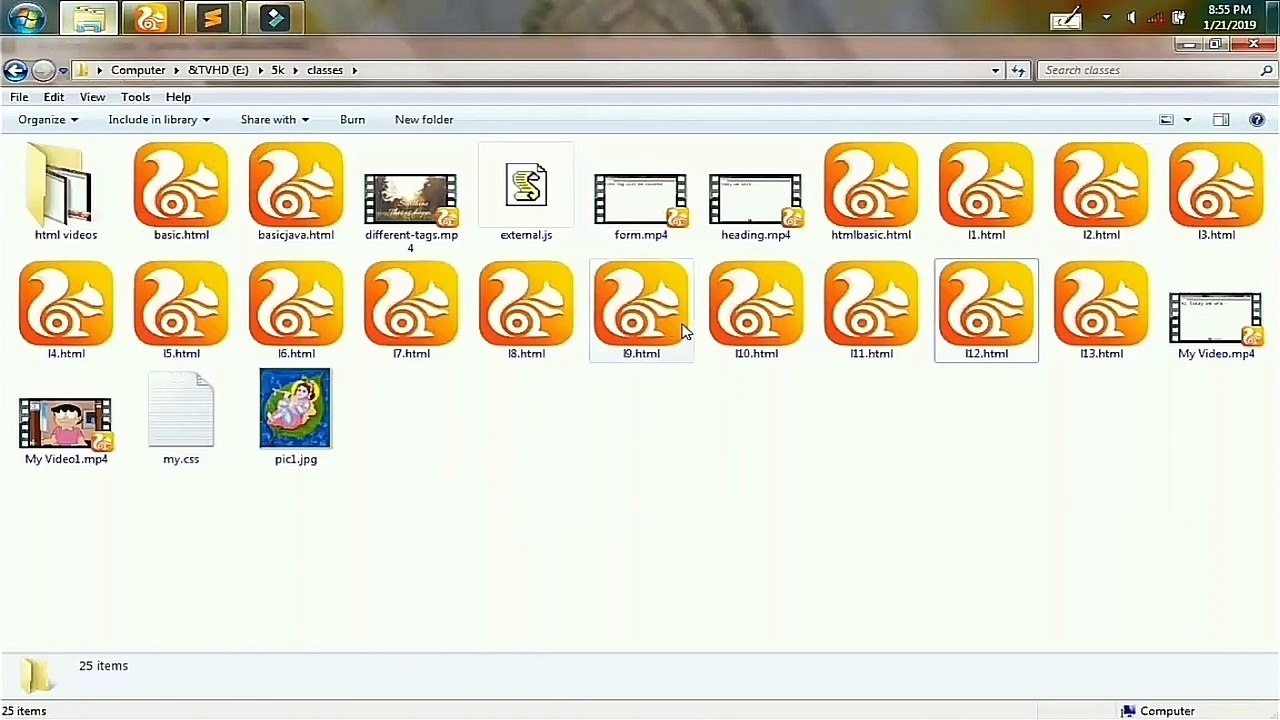This screenshot has width=1280, height=720.
Task: Select the l2.html file icon
Action: [x=1101, y=185]
